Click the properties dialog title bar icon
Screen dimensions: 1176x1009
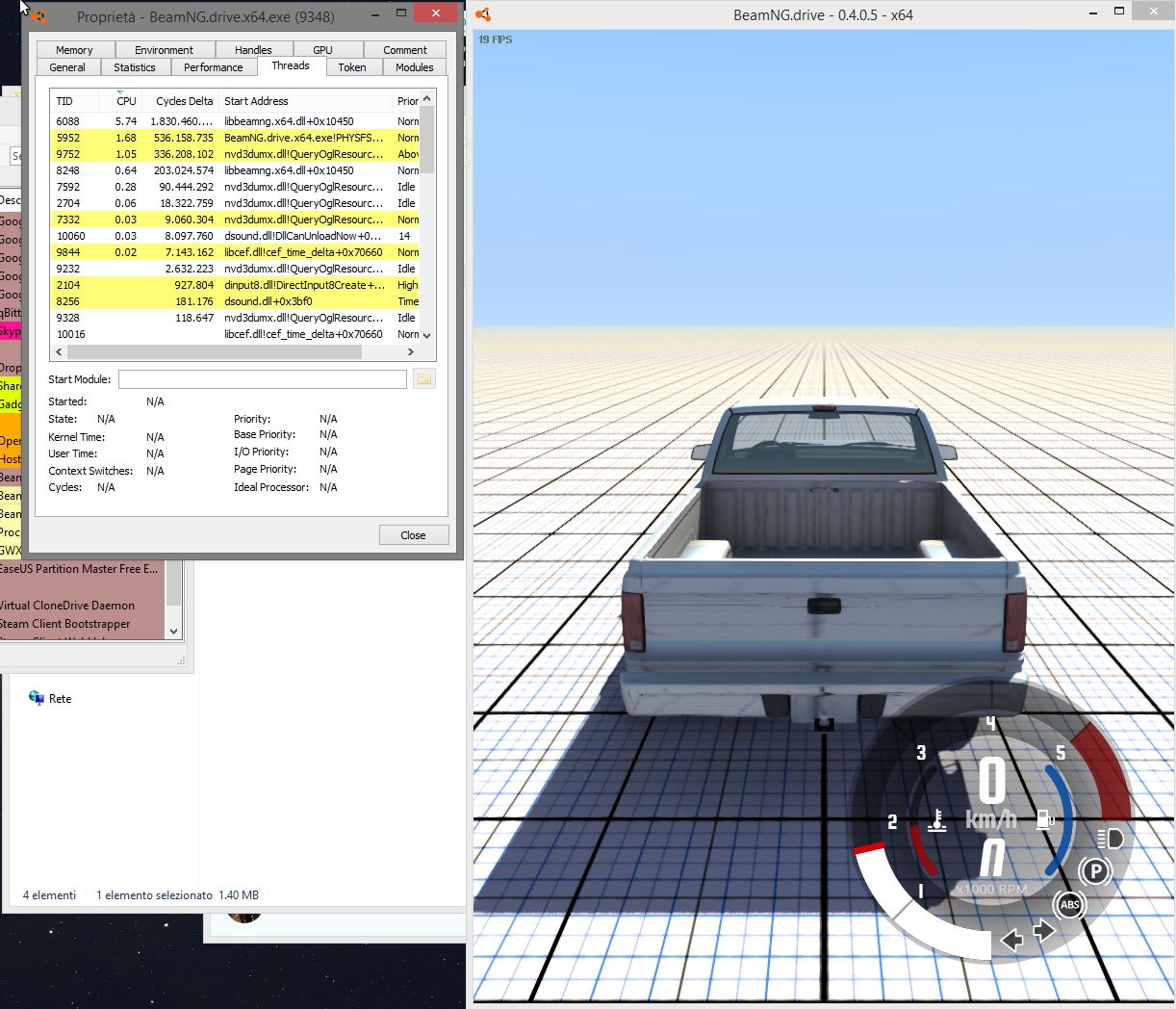38,15
